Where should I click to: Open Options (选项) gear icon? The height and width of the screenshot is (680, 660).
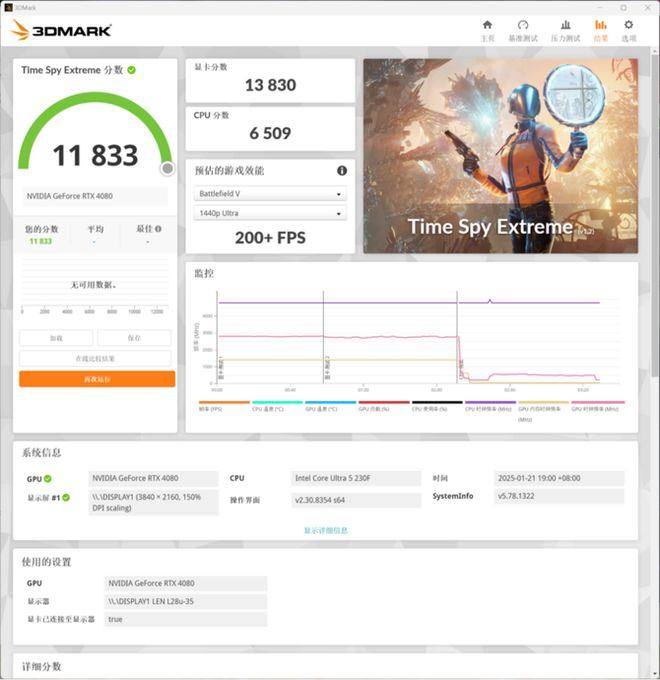[x=629, y=29]
